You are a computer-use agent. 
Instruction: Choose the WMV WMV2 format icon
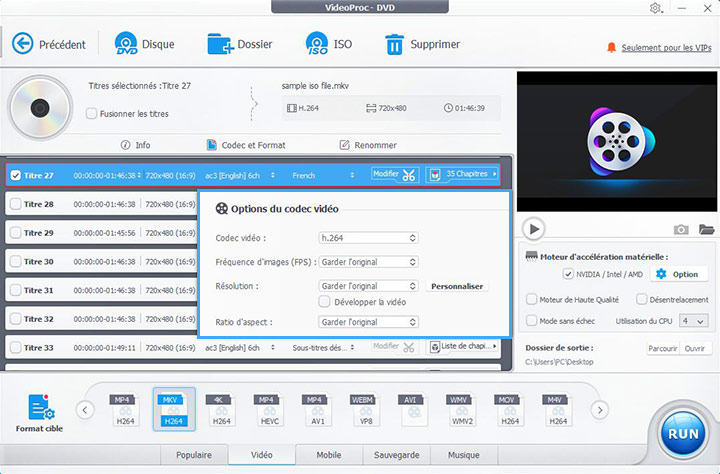pyautogui.click(x=462, y=409)
